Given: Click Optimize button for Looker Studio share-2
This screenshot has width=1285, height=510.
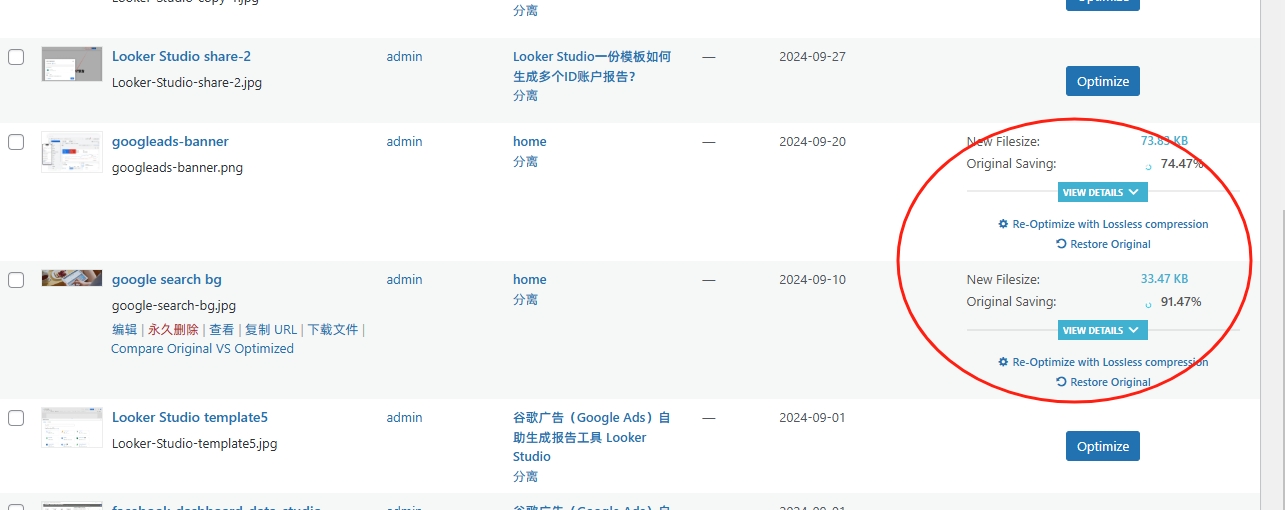Looking at the screenshot, I should 1103,82.
